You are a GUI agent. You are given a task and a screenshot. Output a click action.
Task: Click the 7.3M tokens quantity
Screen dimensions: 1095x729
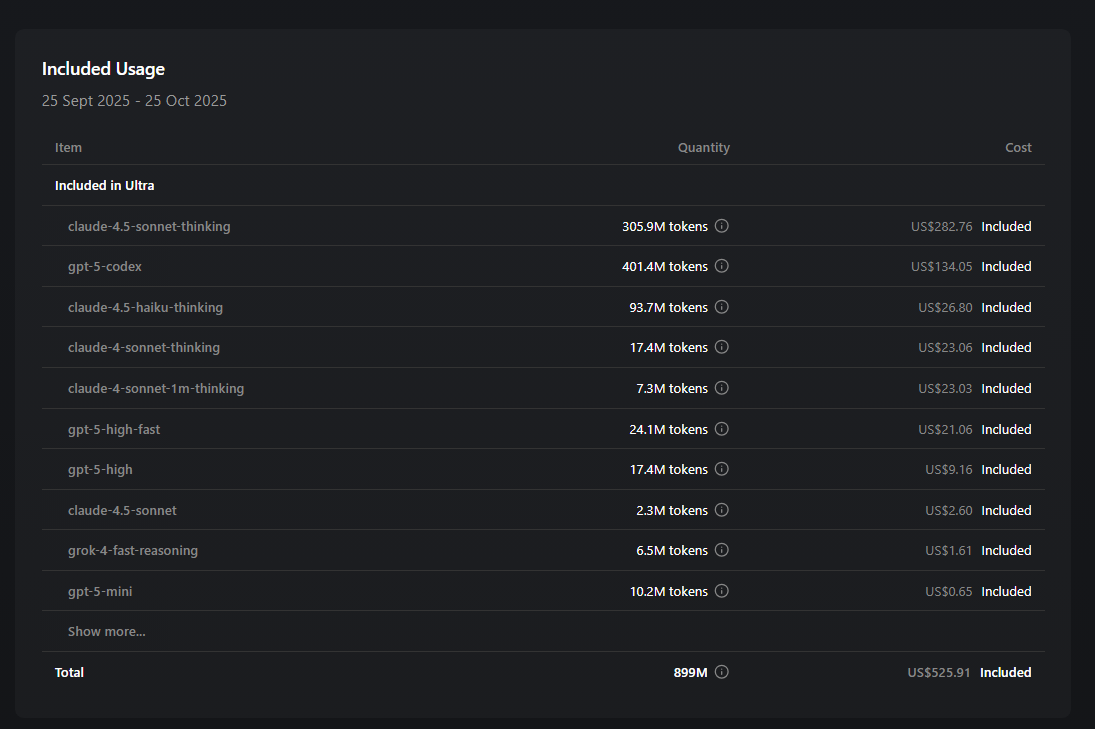[672, 388]
